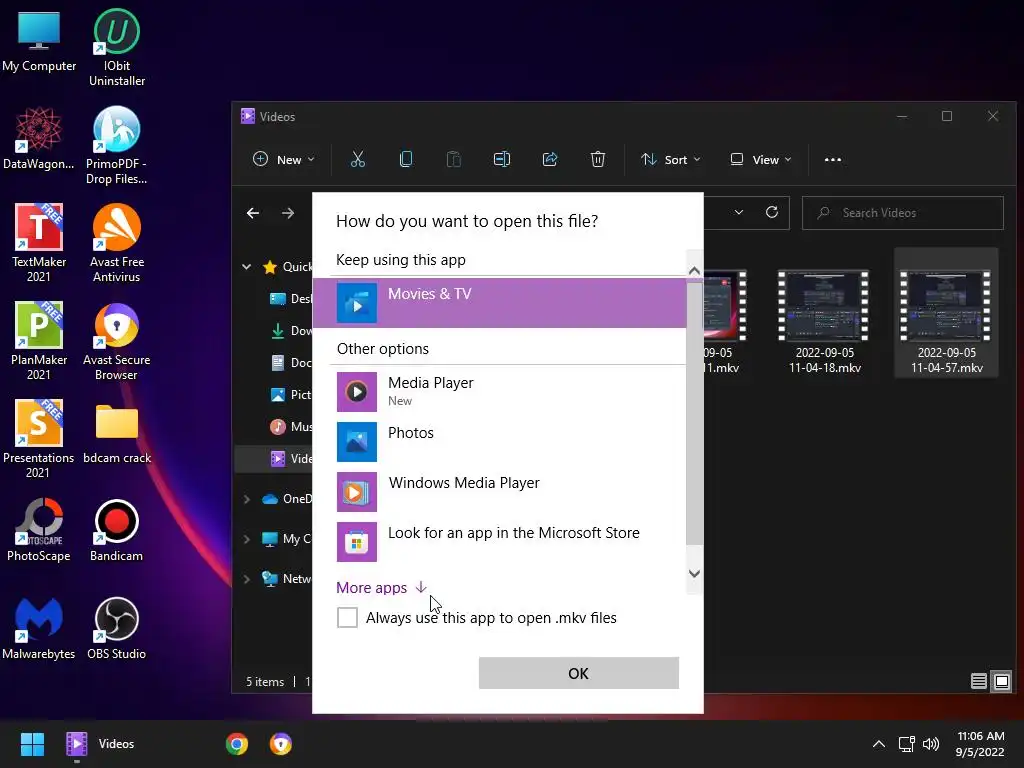Viewport: 1024px width, 768px height.
Task: Click the Share icon in Videos toolbar
Action: (x=550, y=159)
